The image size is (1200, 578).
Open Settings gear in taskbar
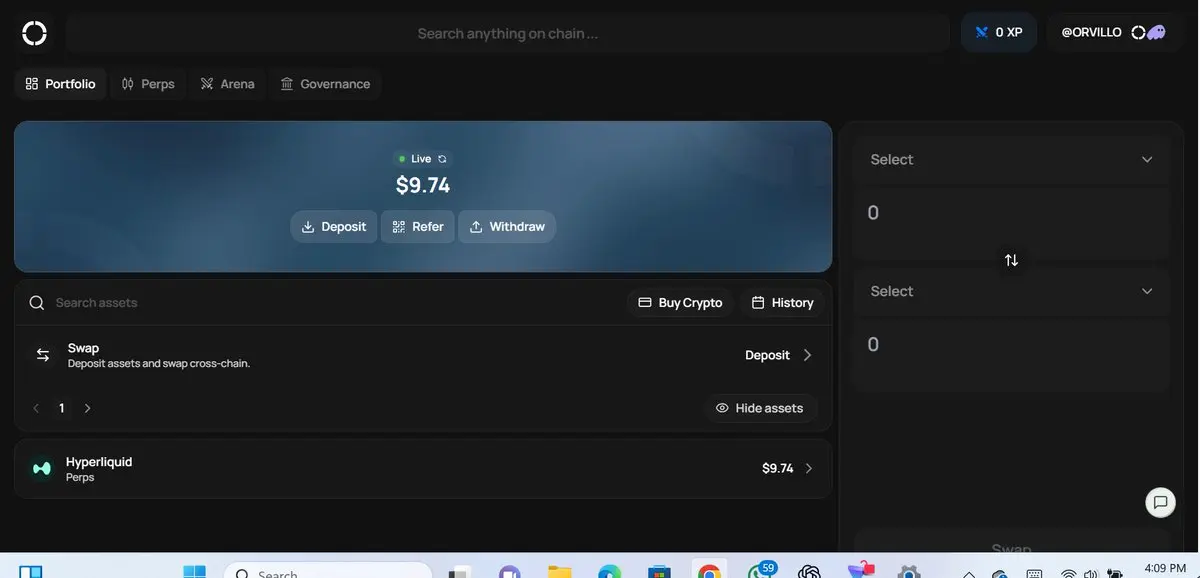point(909,572)
